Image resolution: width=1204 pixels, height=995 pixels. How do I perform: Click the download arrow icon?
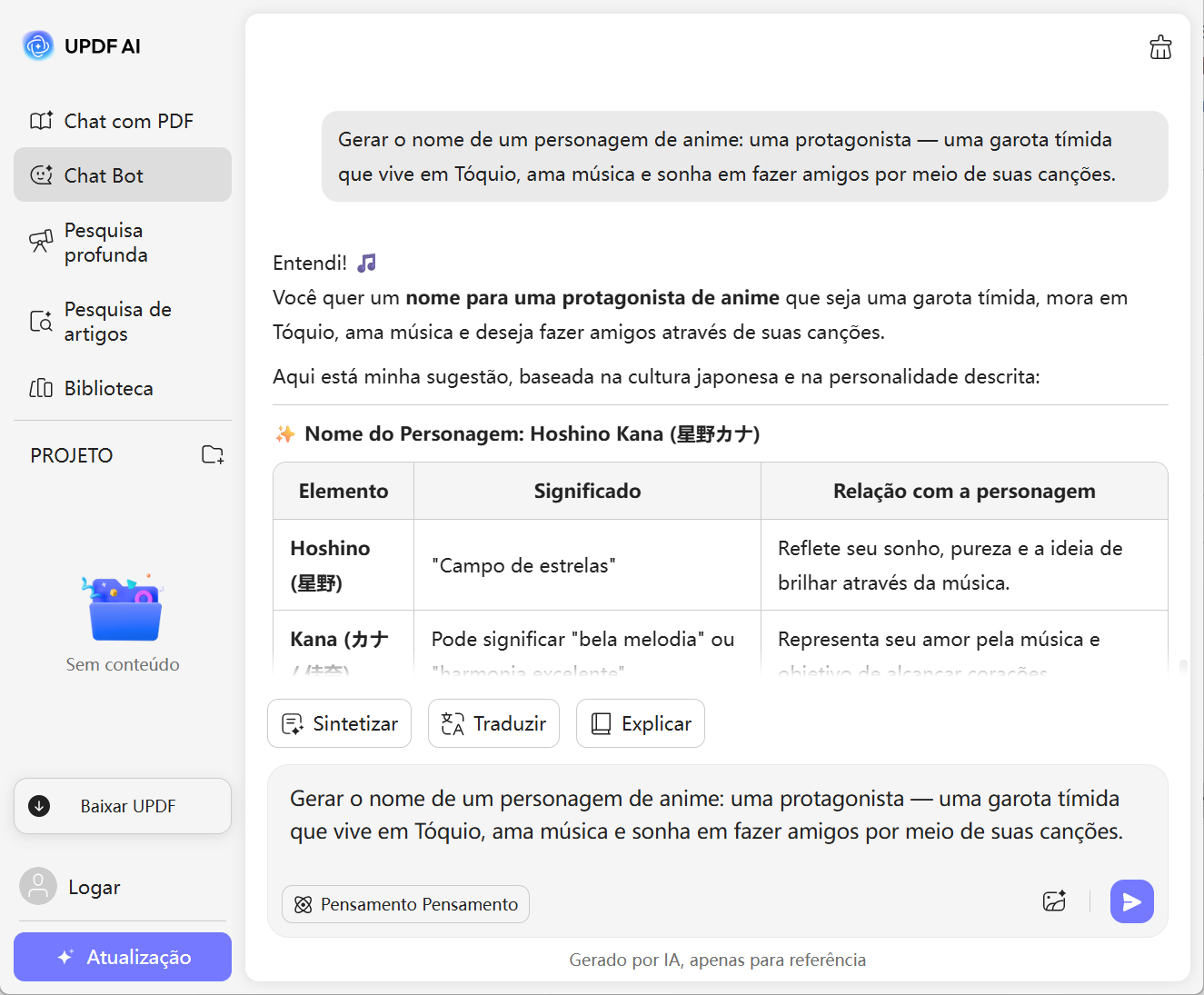click(x=39, y=806)
